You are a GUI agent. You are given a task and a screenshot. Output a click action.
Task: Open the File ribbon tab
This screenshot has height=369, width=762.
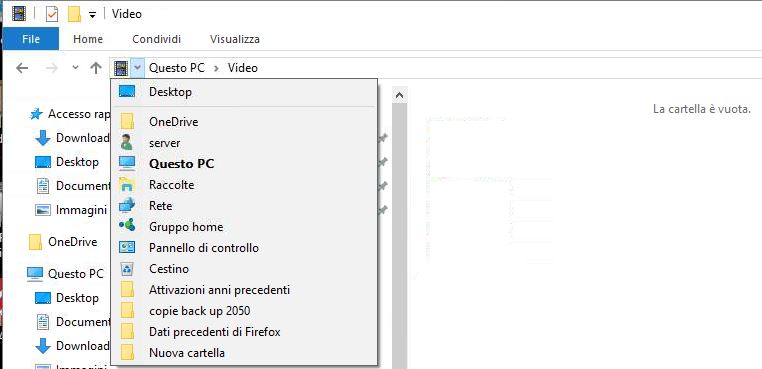tap(31, 39)
